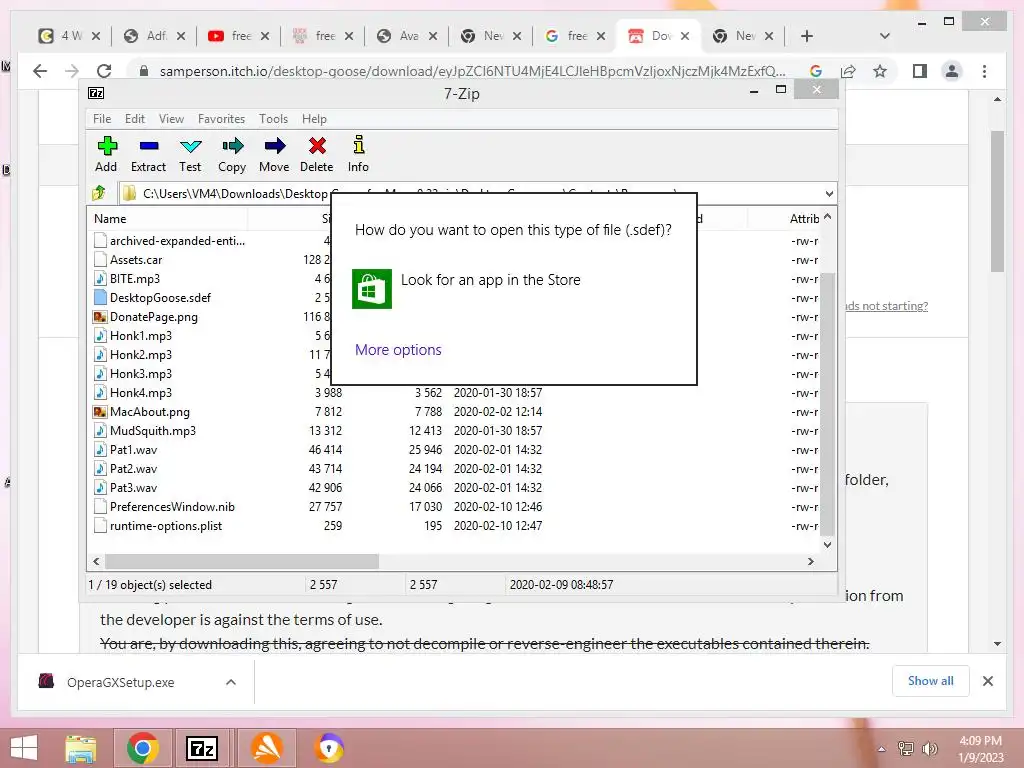Open the OperaGXSetup.exe download item

point(121,682)
